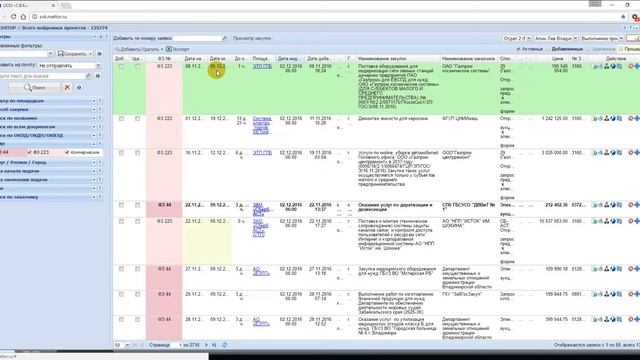Click the text search input field
The height and width of the screenshot is (360, 640).
coord(42,76)
